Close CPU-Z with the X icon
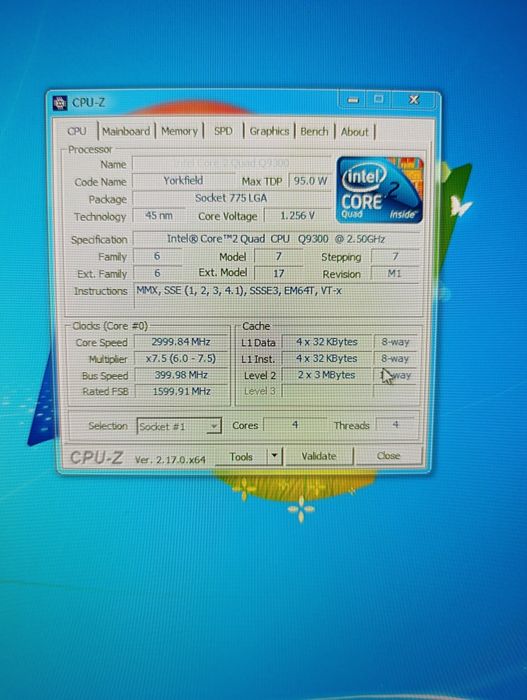 point(414,100)
